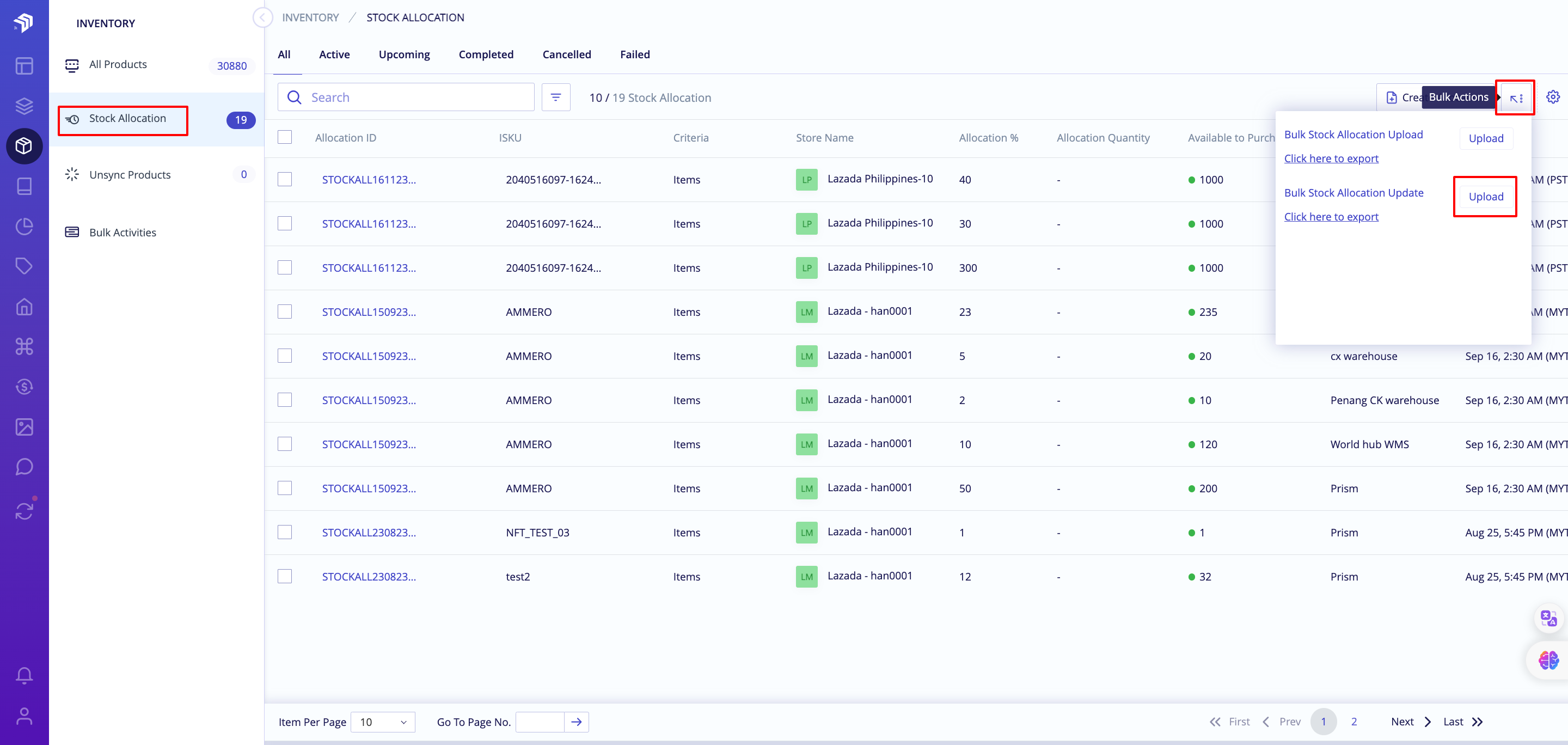The width and height of the screenshot is (1568, 745).
Task: Open allocation STOCKALL230823 for test2
Action: coord(369,576)
